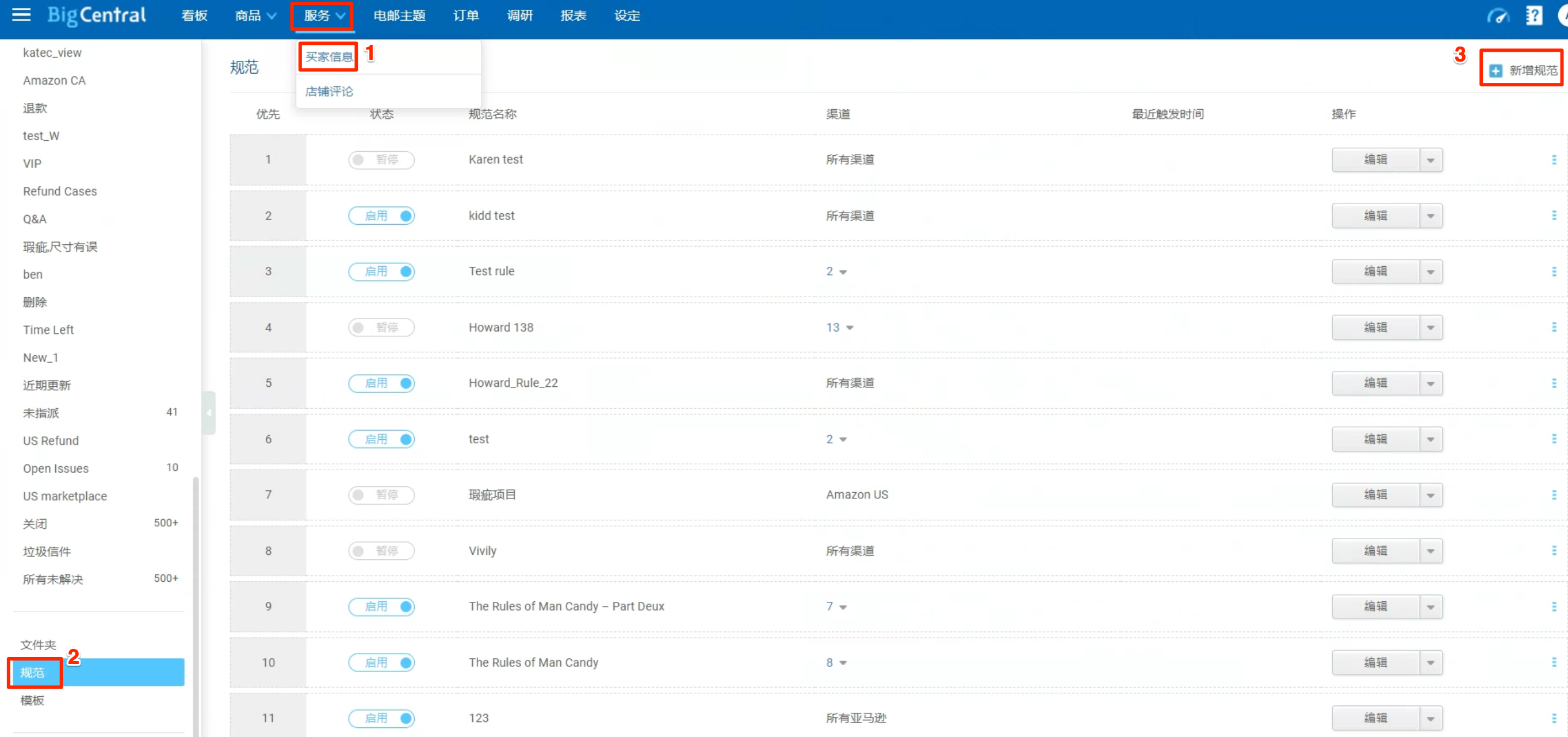Click 编辑 for Test rule
This screenshot has width=1568, height=737.
coord(1375,272)
